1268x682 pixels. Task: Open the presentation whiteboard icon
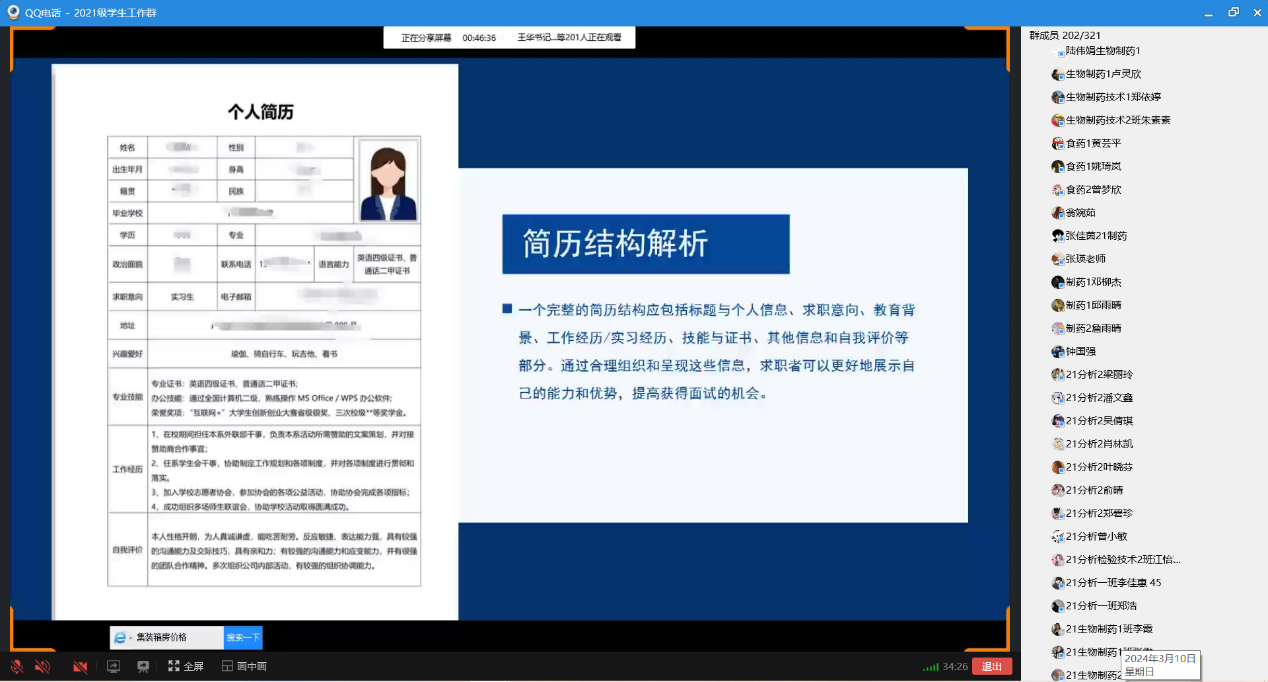click(143, 666)
